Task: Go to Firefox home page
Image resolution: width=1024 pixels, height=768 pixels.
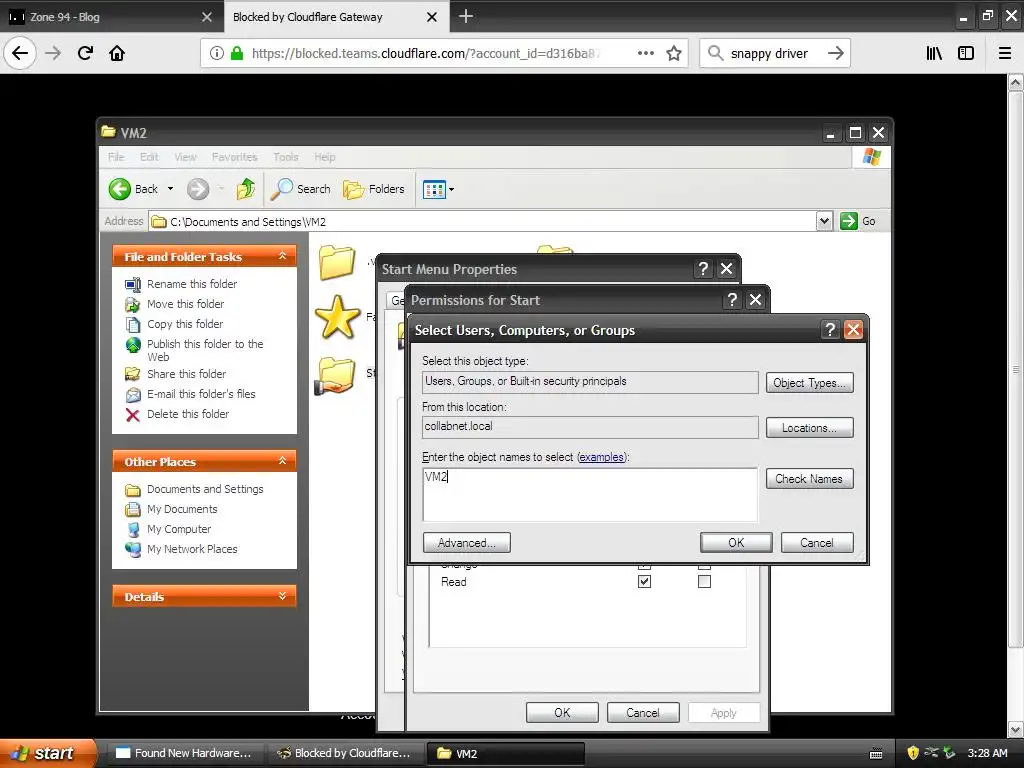Action: [x=117, y=53]
